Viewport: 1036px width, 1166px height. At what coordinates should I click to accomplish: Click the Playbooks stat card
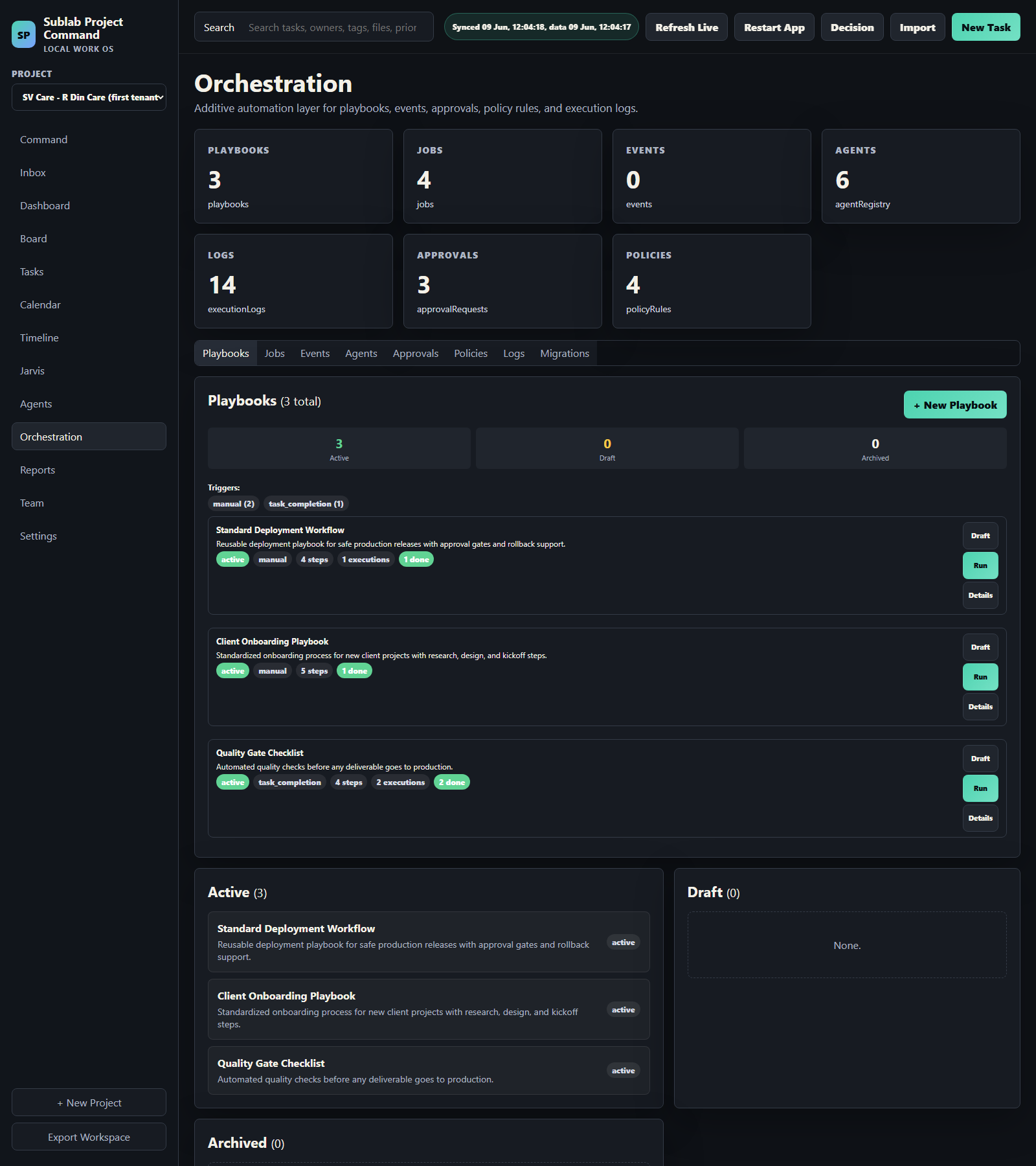click(293, 176)
